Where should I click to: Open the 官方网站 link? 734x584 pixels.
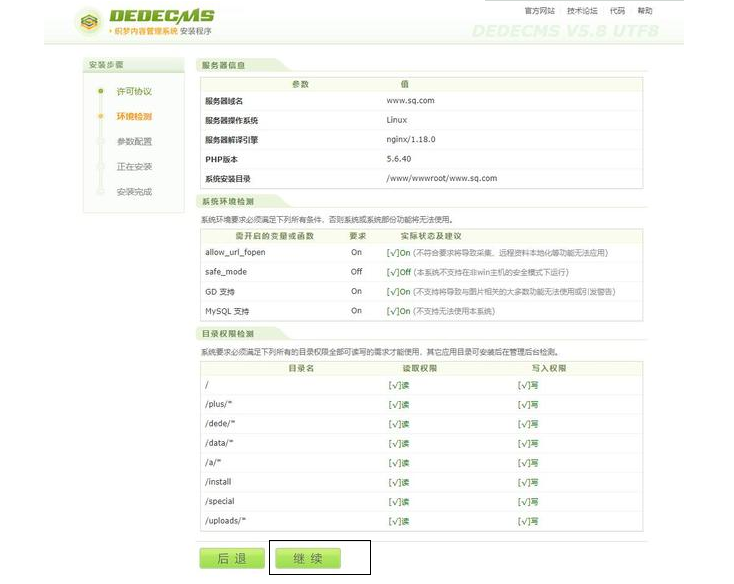coord(539,11)
